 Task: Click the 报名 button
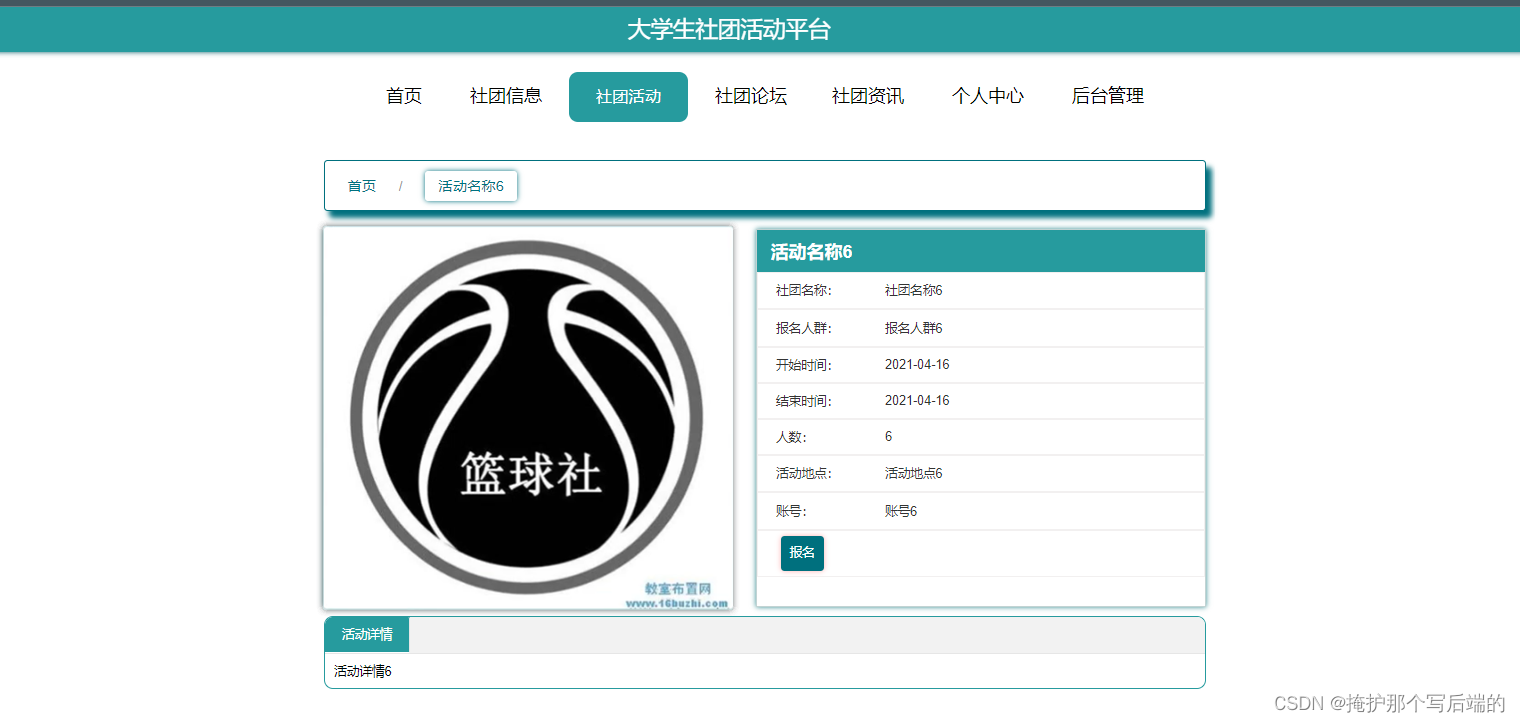(802, 553)
